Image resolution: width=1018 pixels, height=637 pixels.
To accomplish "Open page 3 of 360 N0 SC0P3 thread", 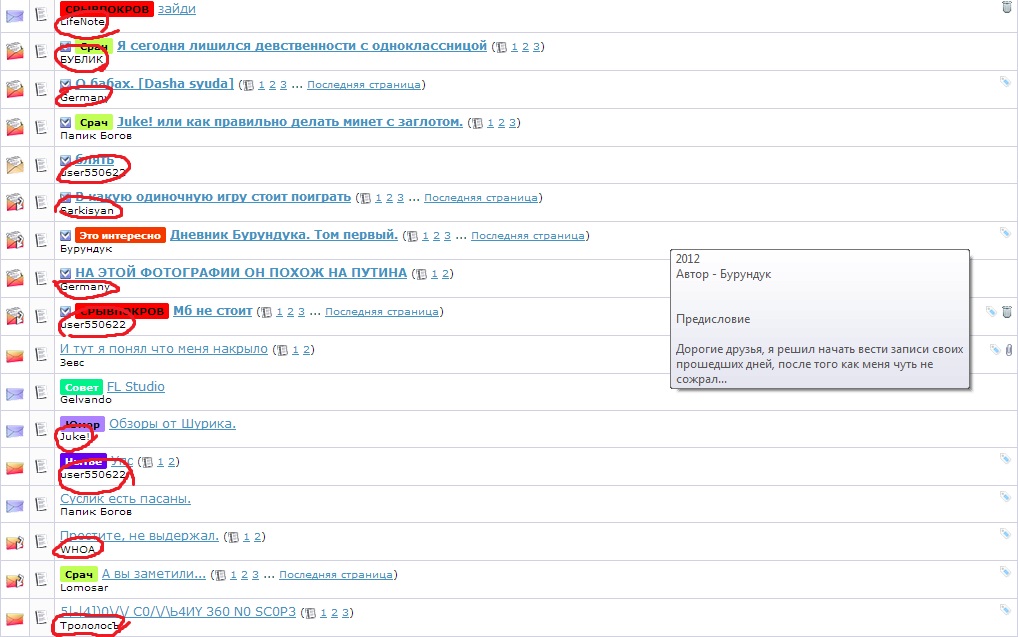I will coord(346,612).
